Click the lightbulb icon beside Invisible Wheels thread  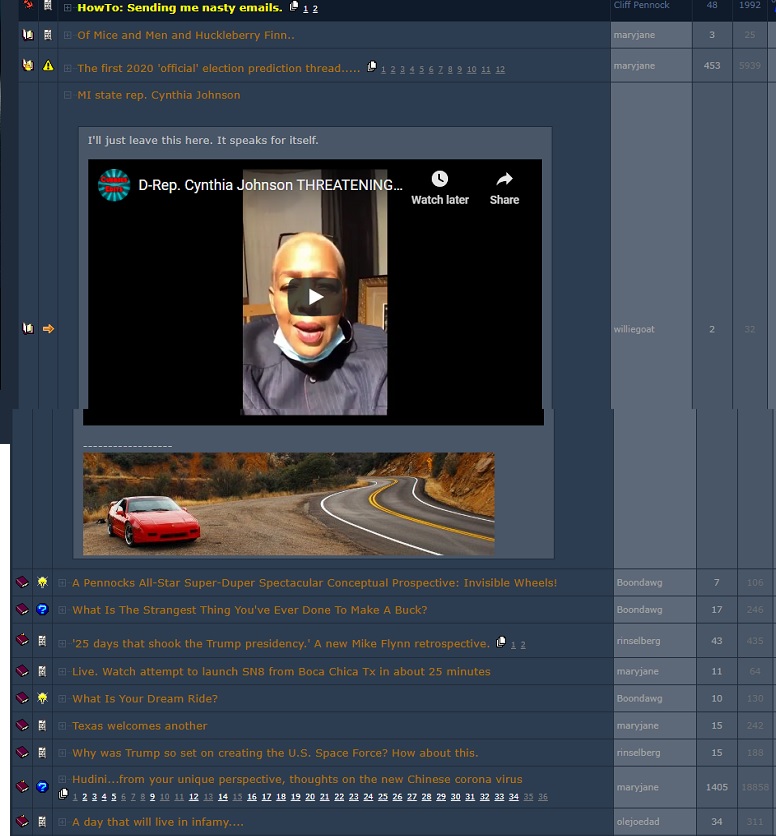click(x=42, y=582)
